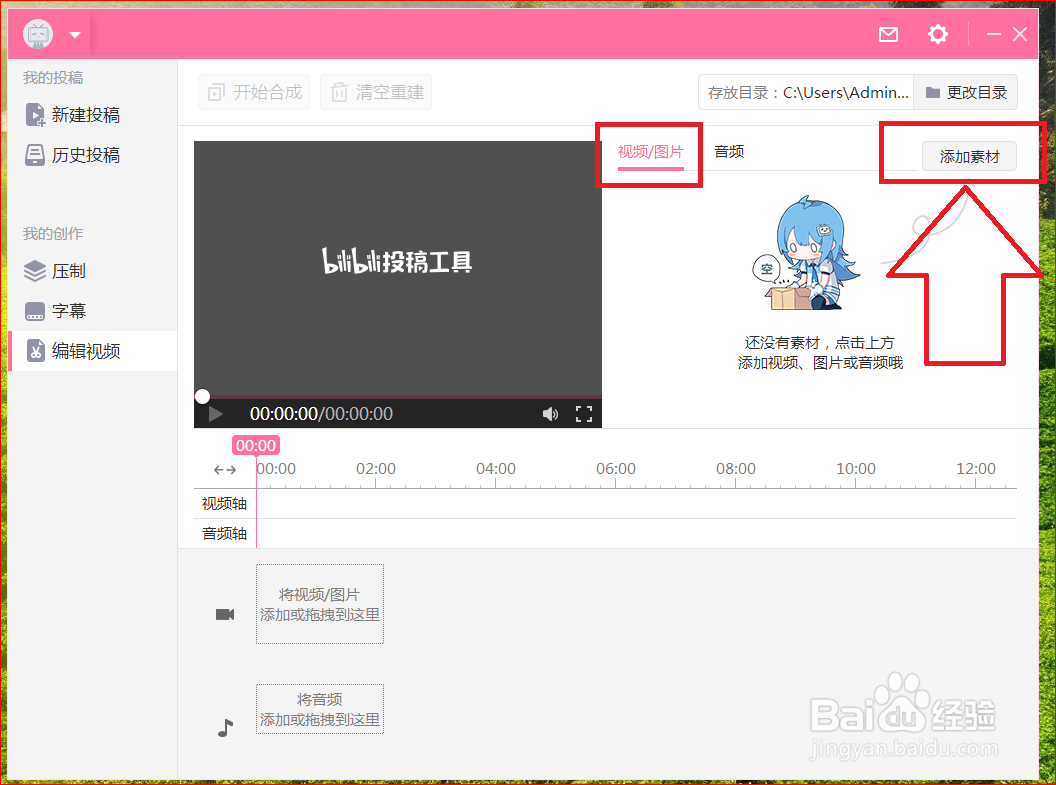
Task: Open settings via the gear icon
Action: pyautogui.click(x=937, y=34)
